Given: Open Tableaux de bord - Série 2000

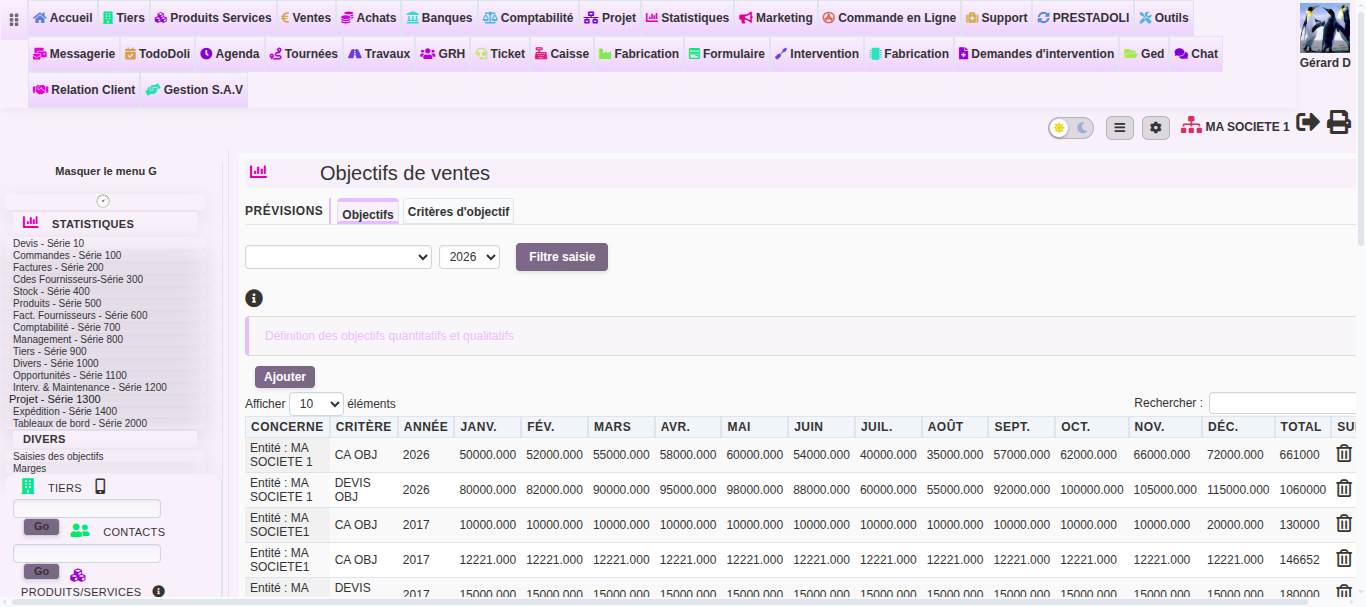Looking at the screenshot, I should click(80, 423).
